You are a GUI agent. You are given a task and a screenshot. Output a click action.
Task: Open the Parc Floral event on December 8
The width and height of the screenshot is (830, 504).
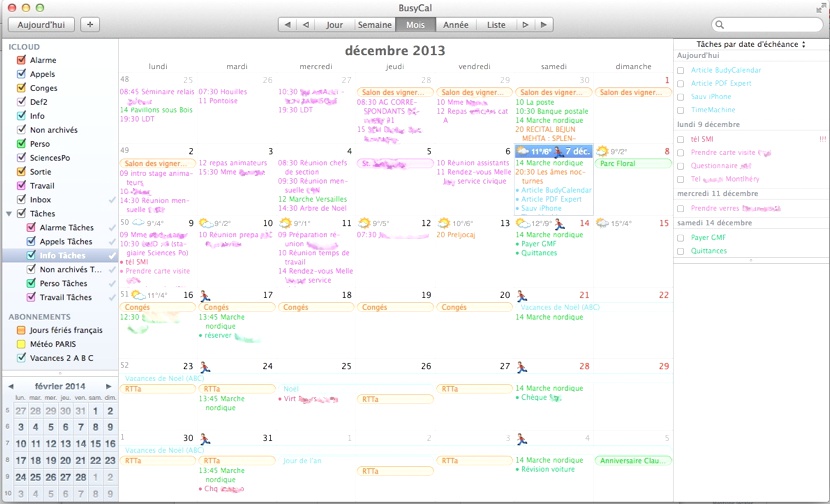[633, 163]
